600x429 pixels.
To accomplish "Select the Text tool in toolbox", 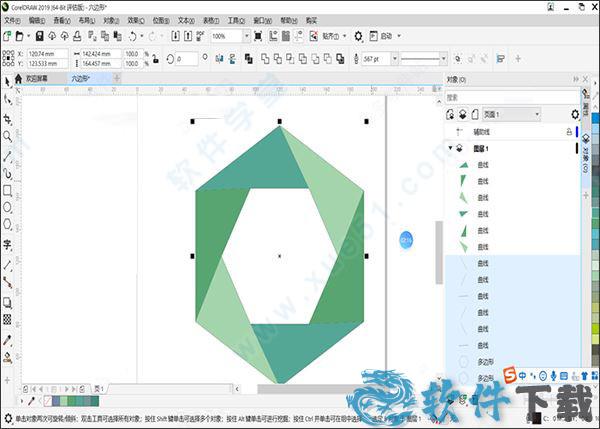I will coord(7,244).
